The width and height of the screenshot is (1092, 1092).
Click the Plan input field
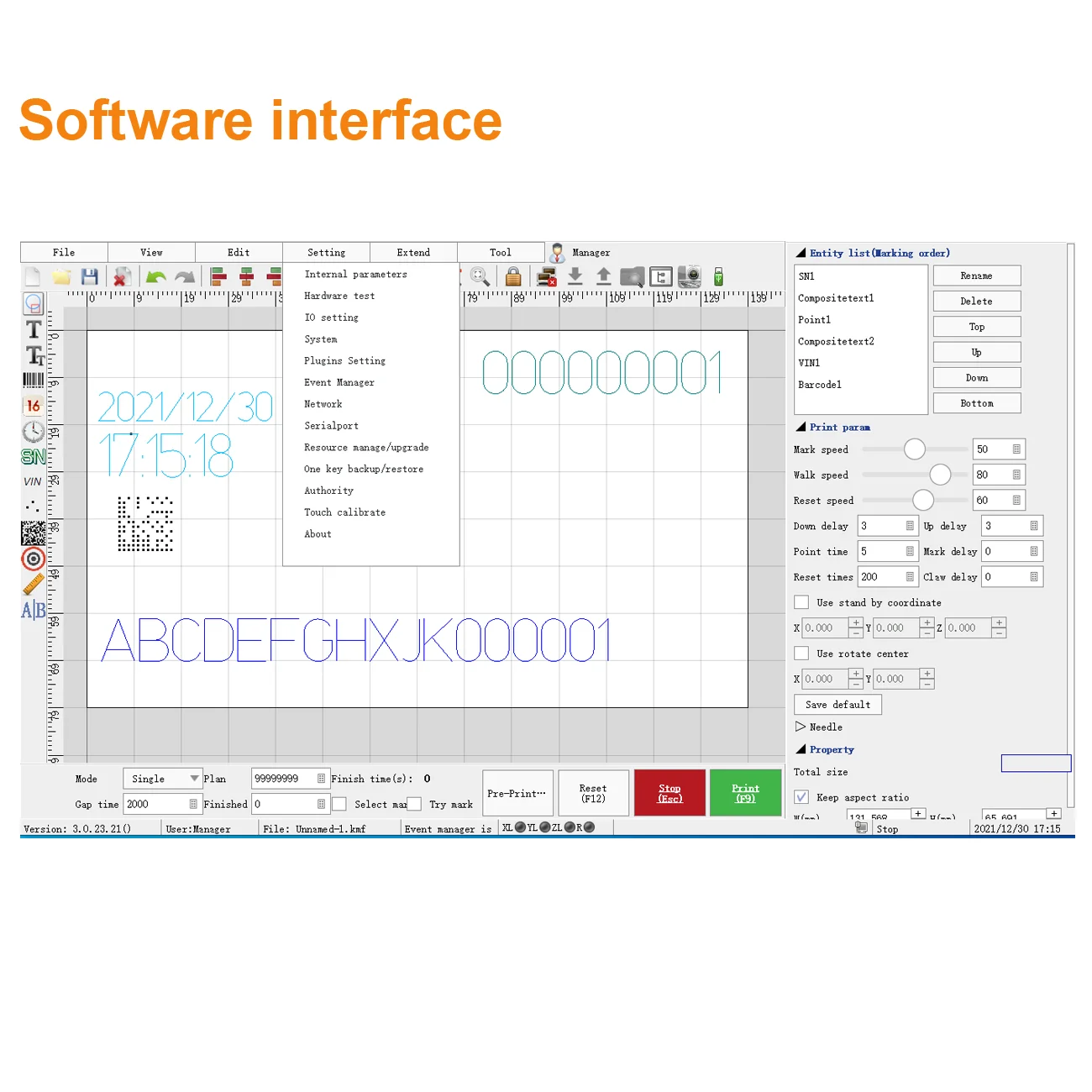pos(290,779)
